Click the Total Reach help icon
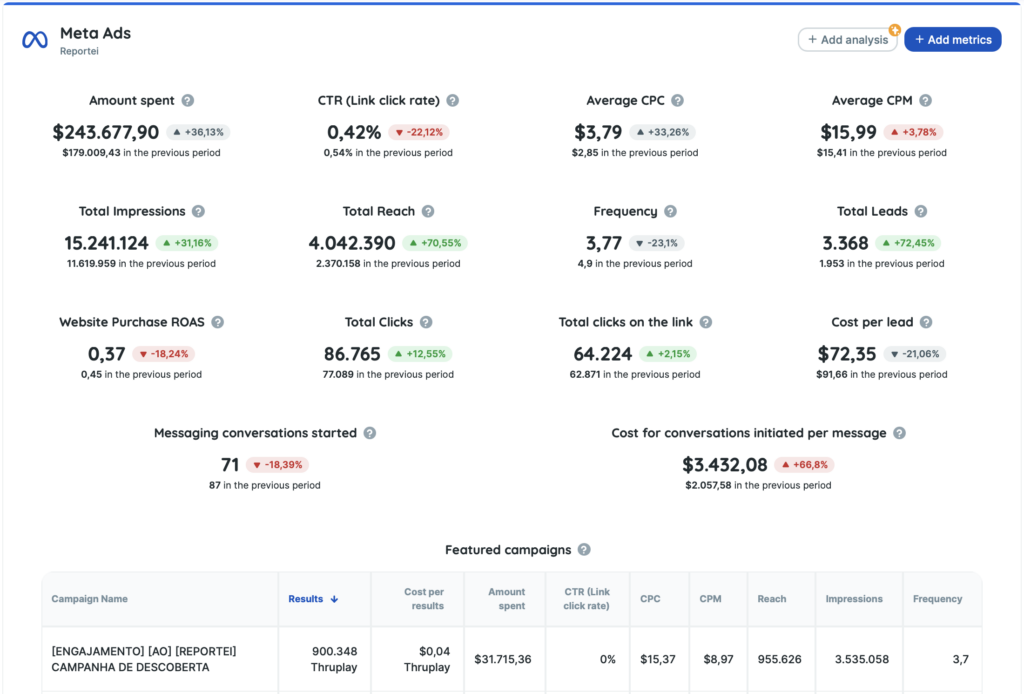Viewport: 1024px width, 694px height. coord(426,211)
